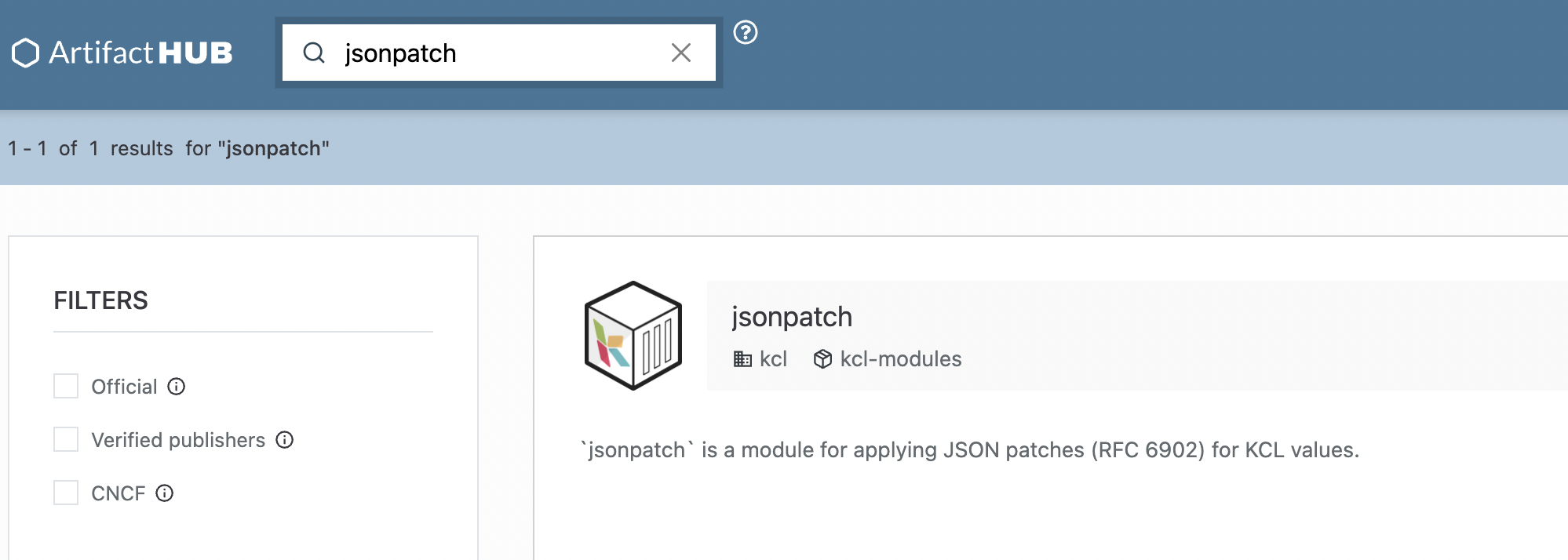
Task: Show info icon next to Official
Action: coord(177,387)
